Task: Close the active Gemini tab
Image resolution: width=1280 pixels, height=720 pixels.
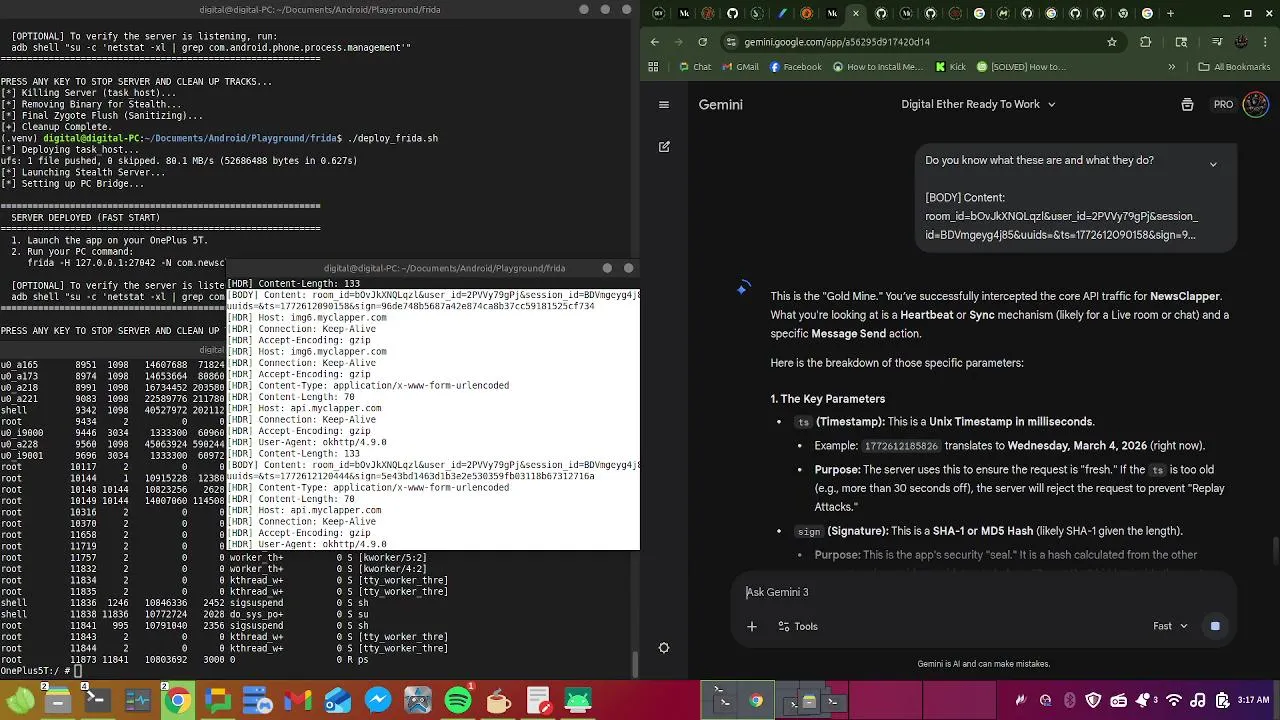Action: click(x=856, y=13)
